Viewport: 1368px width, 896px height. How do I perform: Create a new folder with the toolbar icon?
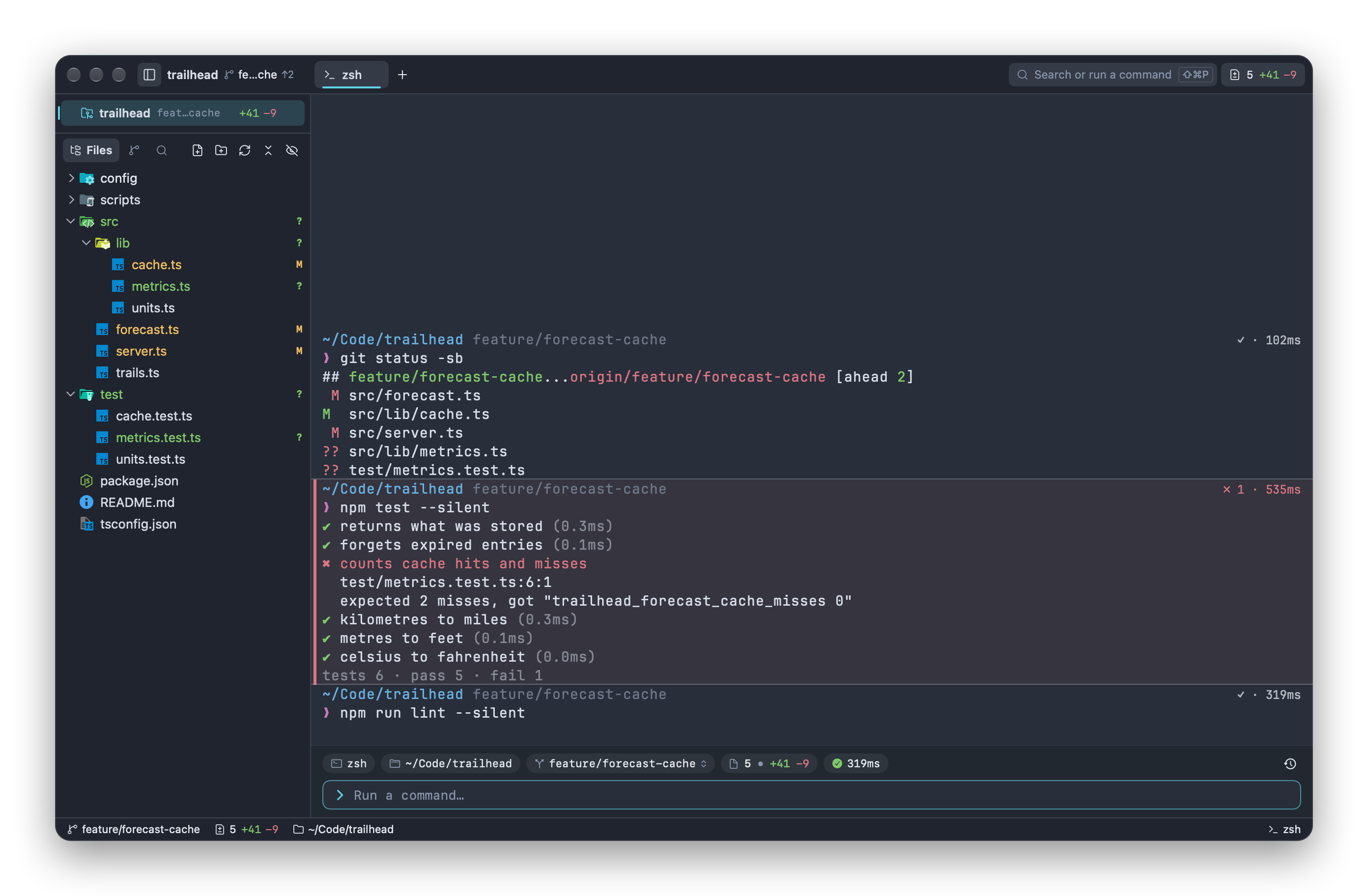(x=221, y=151)
